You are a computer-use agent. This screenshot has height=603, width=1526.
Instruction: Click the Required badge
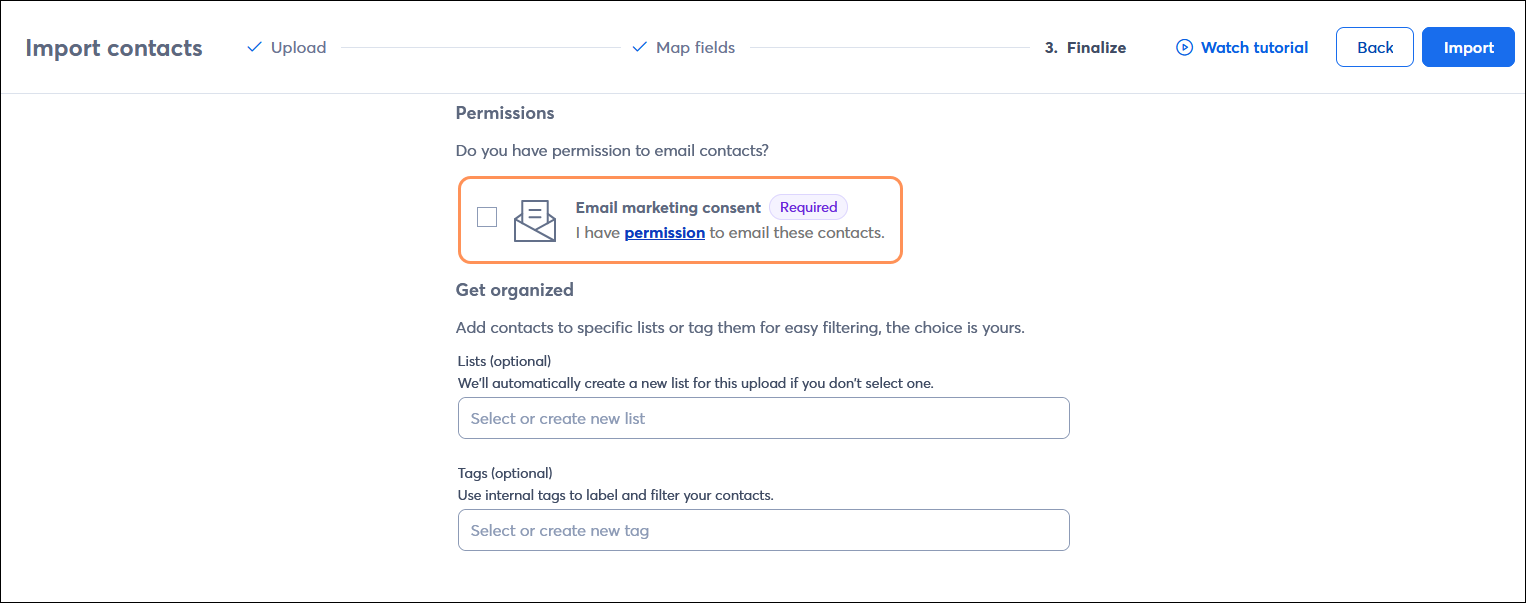pyautogui.click(x=808, y=207)
